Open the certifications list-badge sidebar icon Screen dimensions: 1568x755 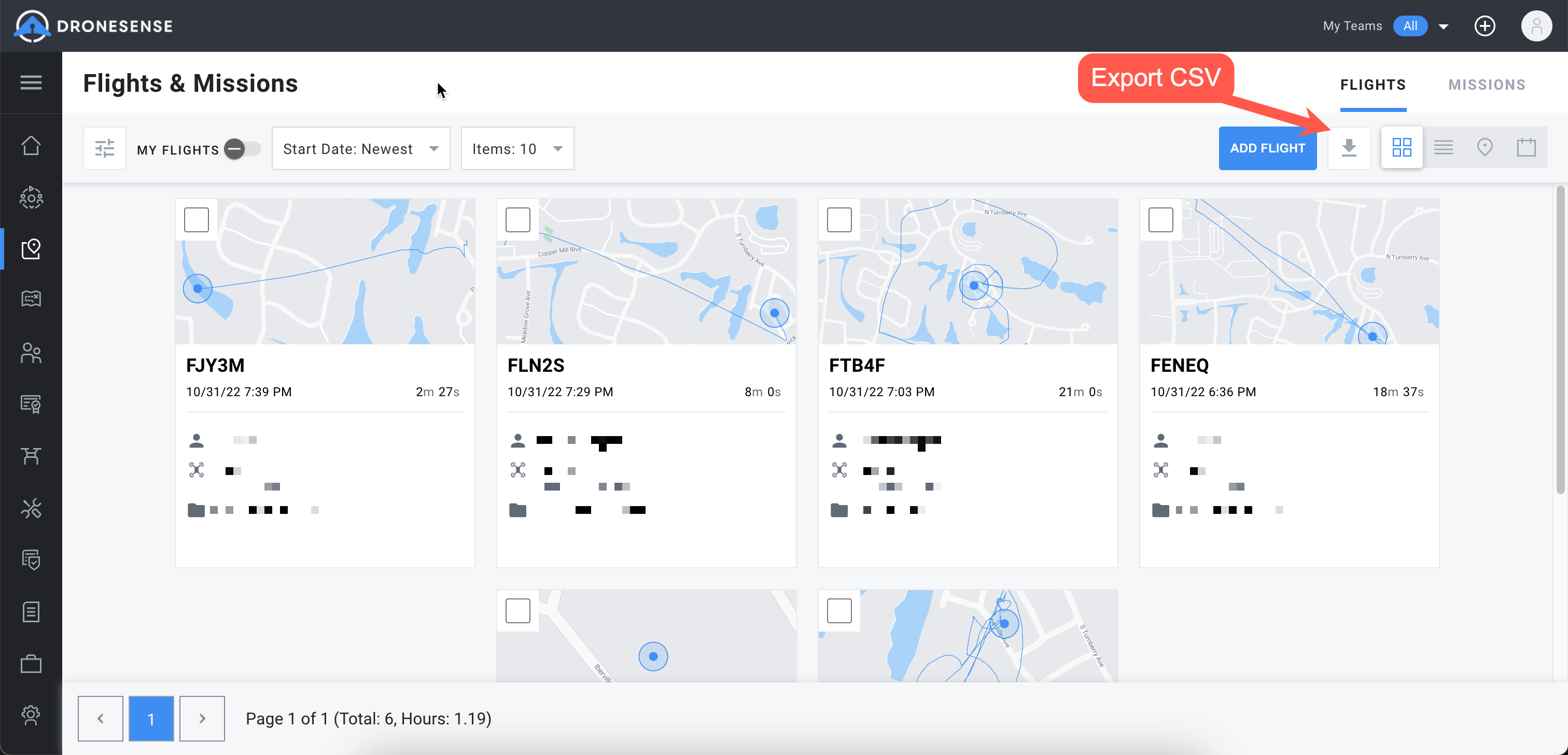click(x=31, y=403)
